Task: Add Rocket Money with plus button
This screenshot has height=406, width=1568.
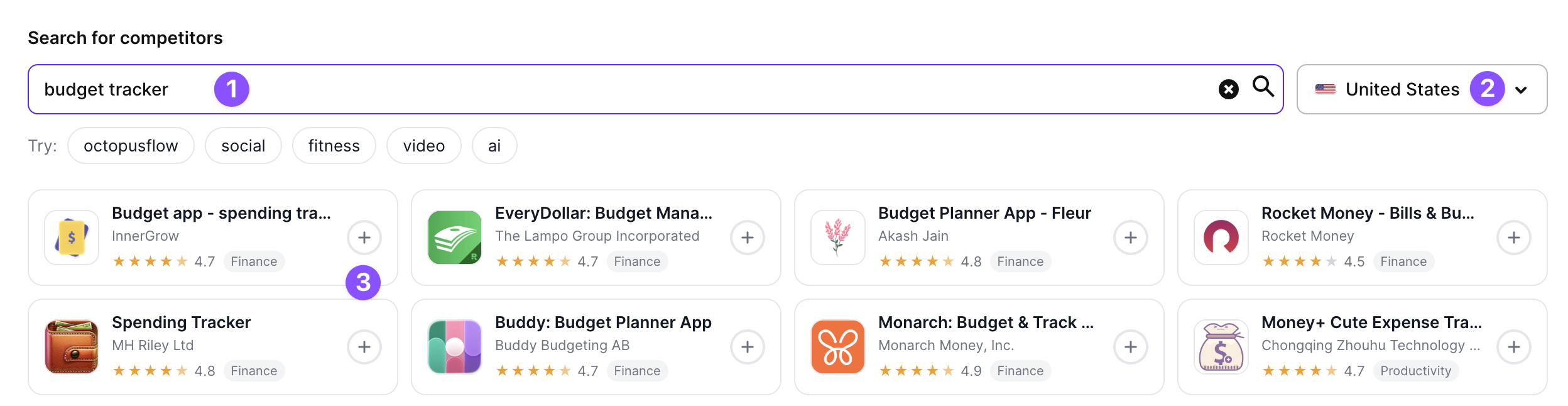Action: [1513, 238]
